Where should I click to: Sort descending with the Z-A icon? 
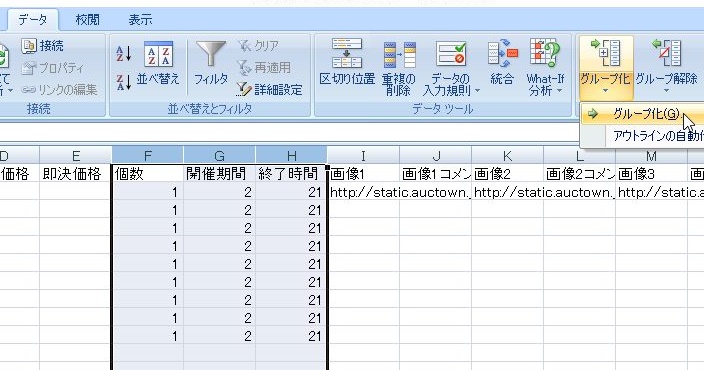click(x=123, y=83)
